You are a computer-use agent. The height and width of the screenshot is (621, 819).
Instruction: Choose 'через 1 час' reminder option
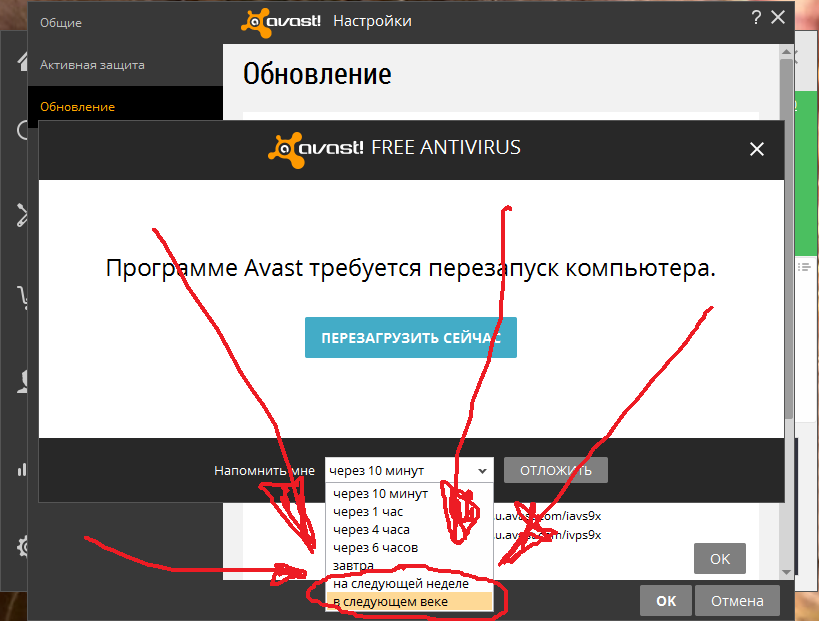pos(368,512)
